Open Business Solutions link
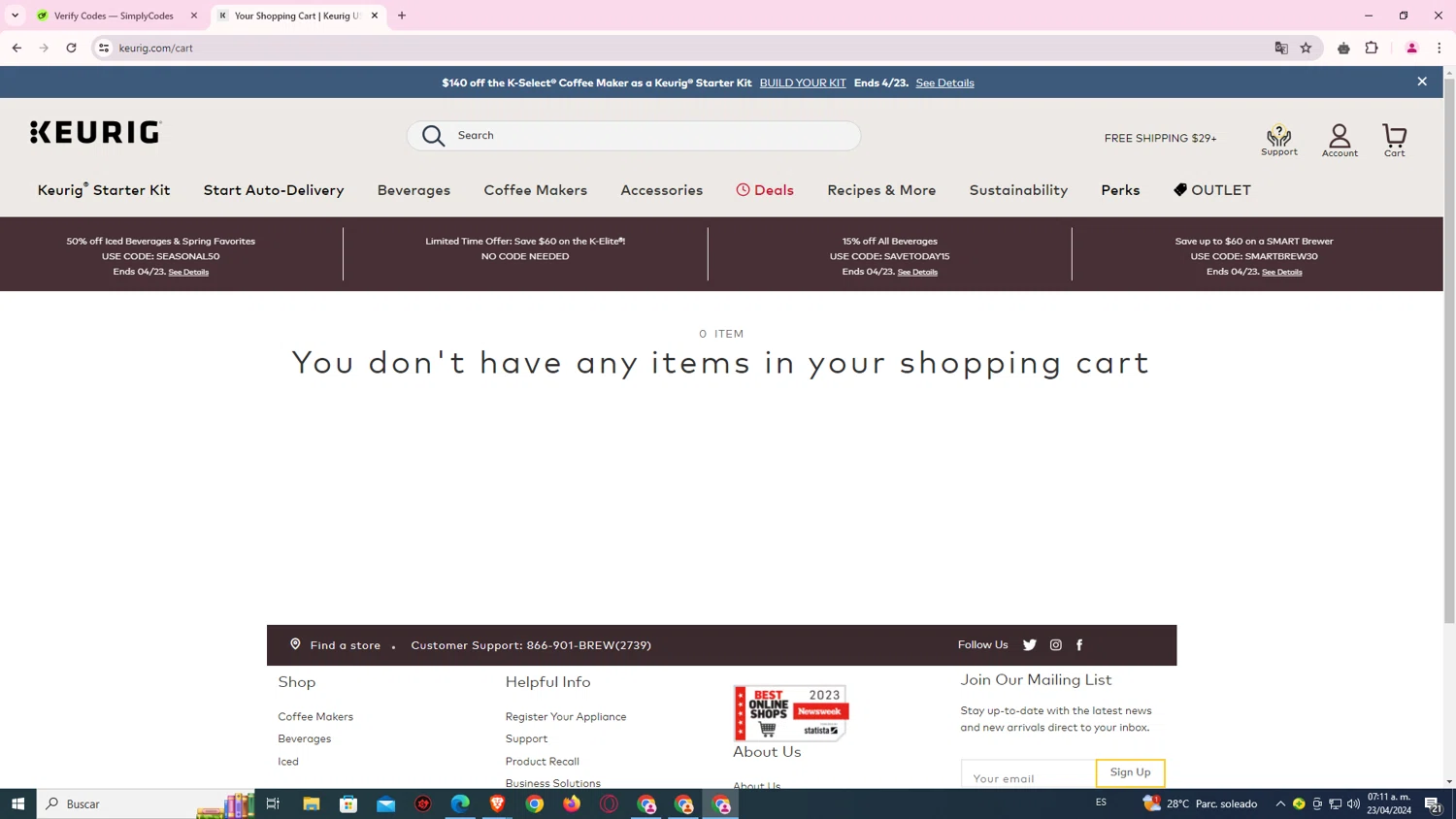This screenshot has width=1456, height=819. [x=552, y=783]
